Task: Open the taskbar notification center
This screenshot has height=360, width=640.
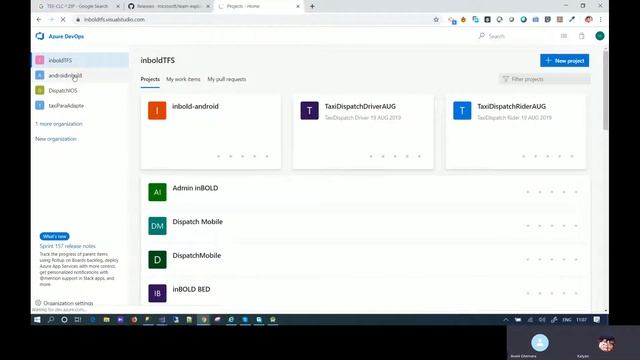Action: [x=597, y=320]
